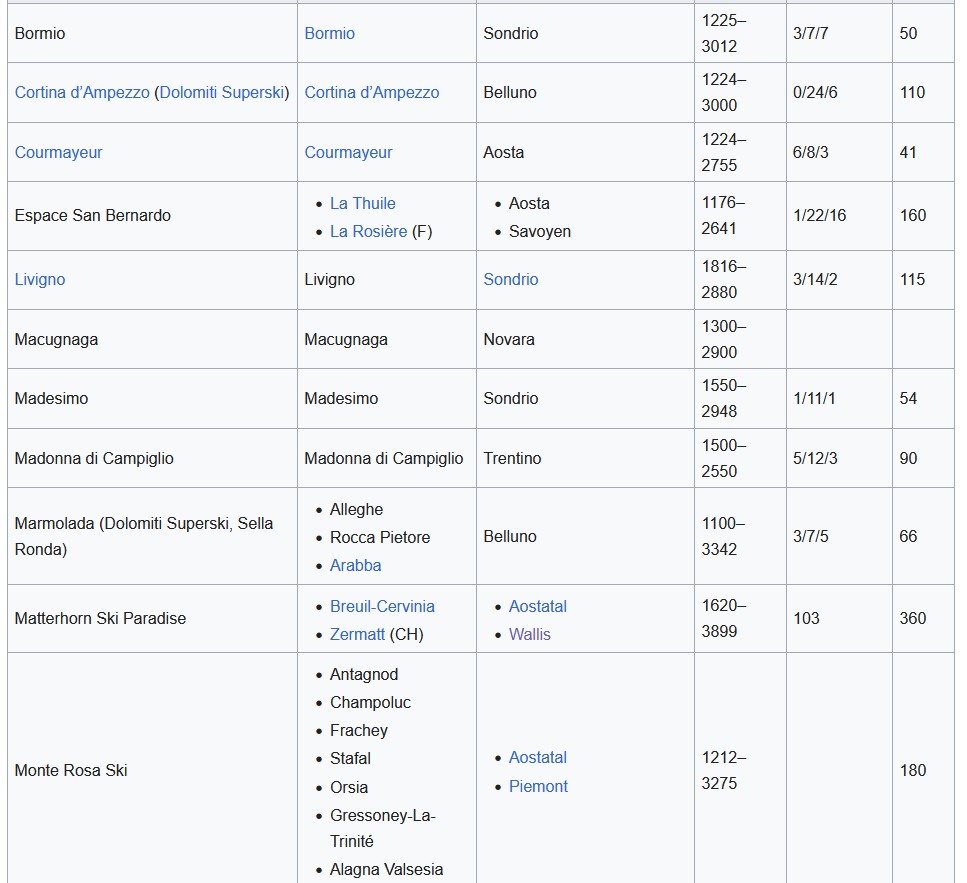The image size is (967, 883).
Task: Follow the La Thuile link
Action: [363, 203]
